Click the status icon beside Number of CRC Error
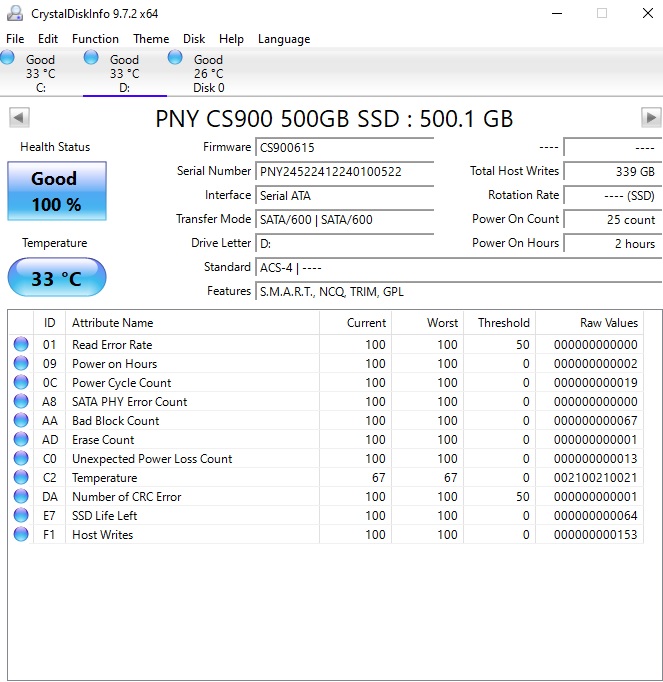 point(21,497)
